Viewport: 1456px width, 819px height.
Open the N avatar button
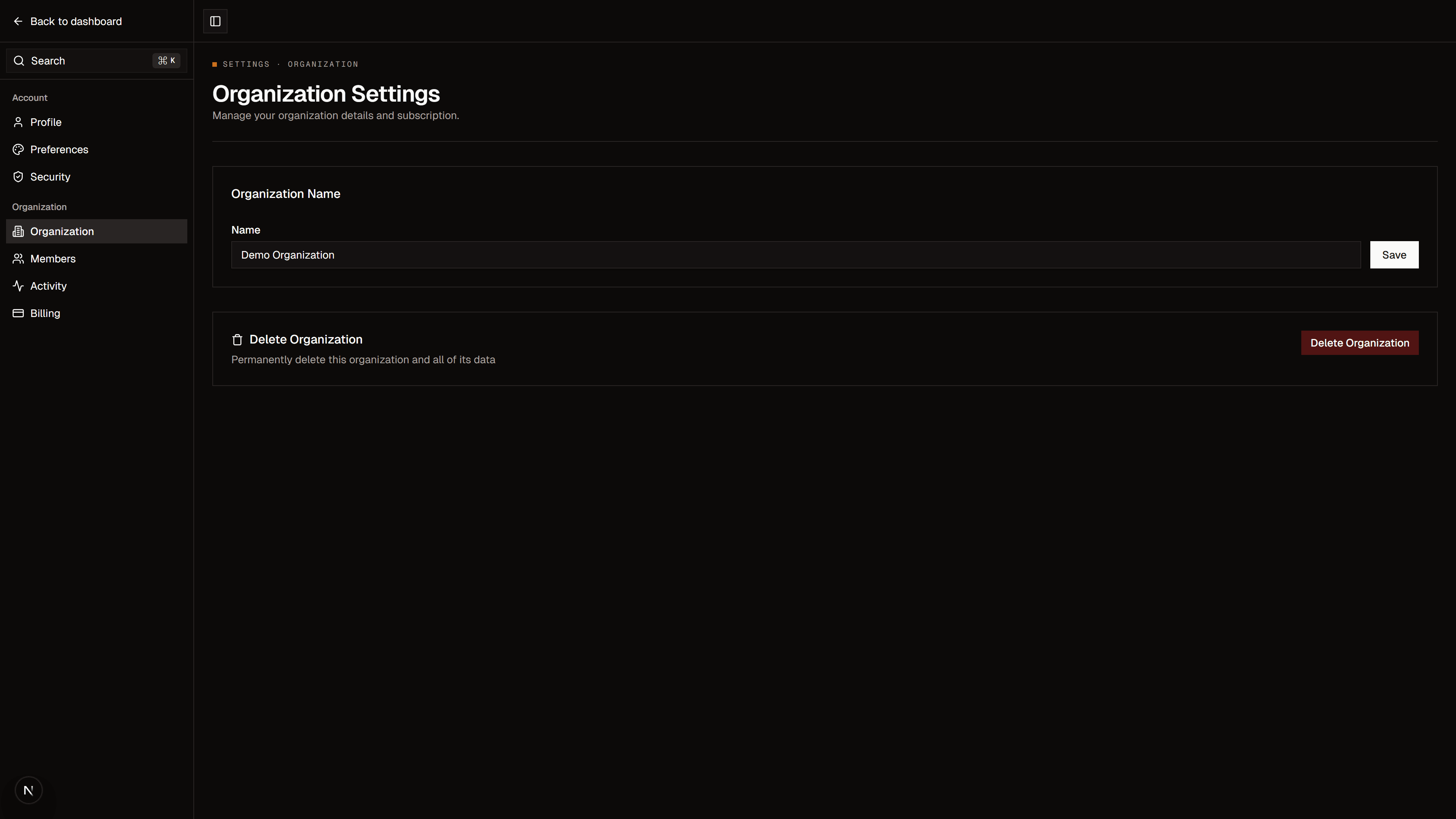coord(28,790)
